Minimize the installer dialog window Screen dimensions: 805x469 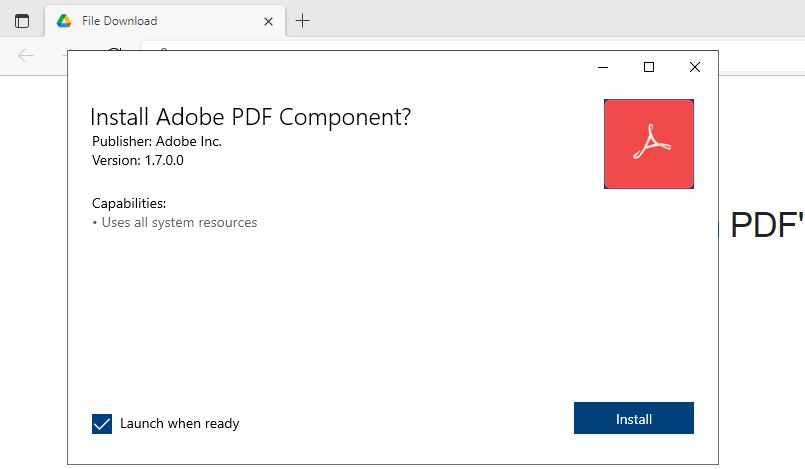tap(603, 67)
